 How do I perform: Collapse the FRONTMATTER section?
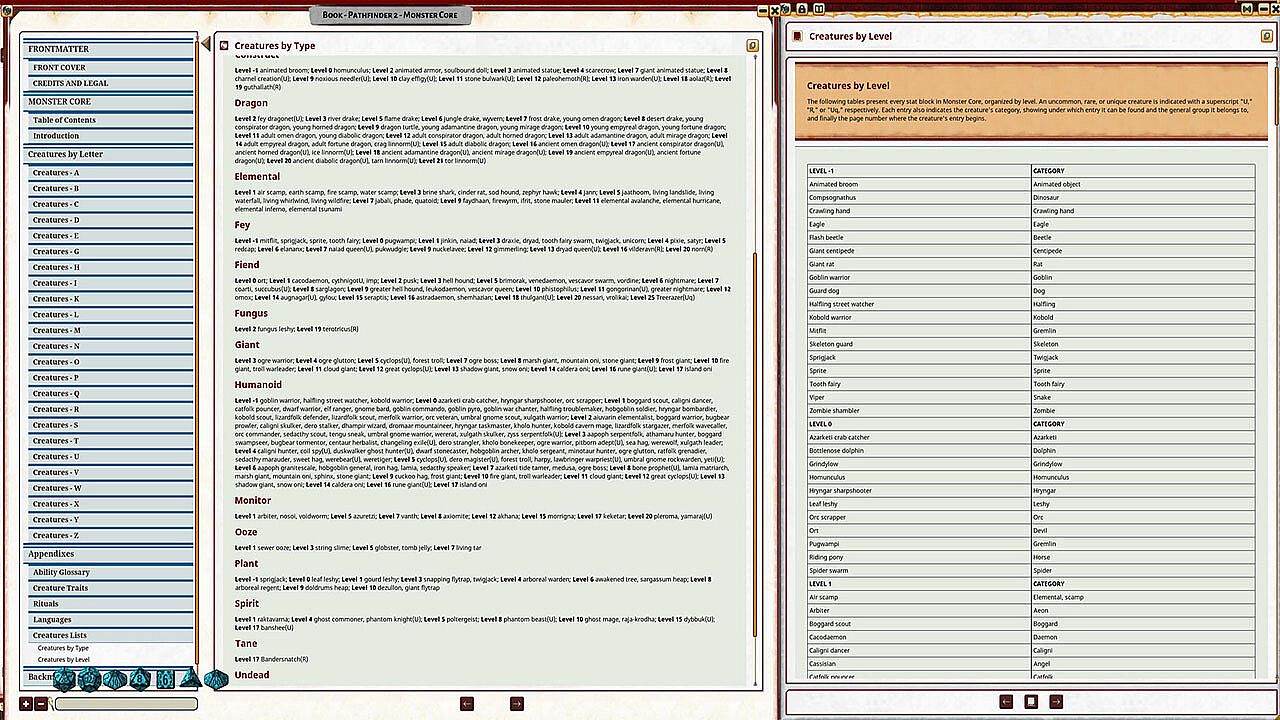(110, 49)
